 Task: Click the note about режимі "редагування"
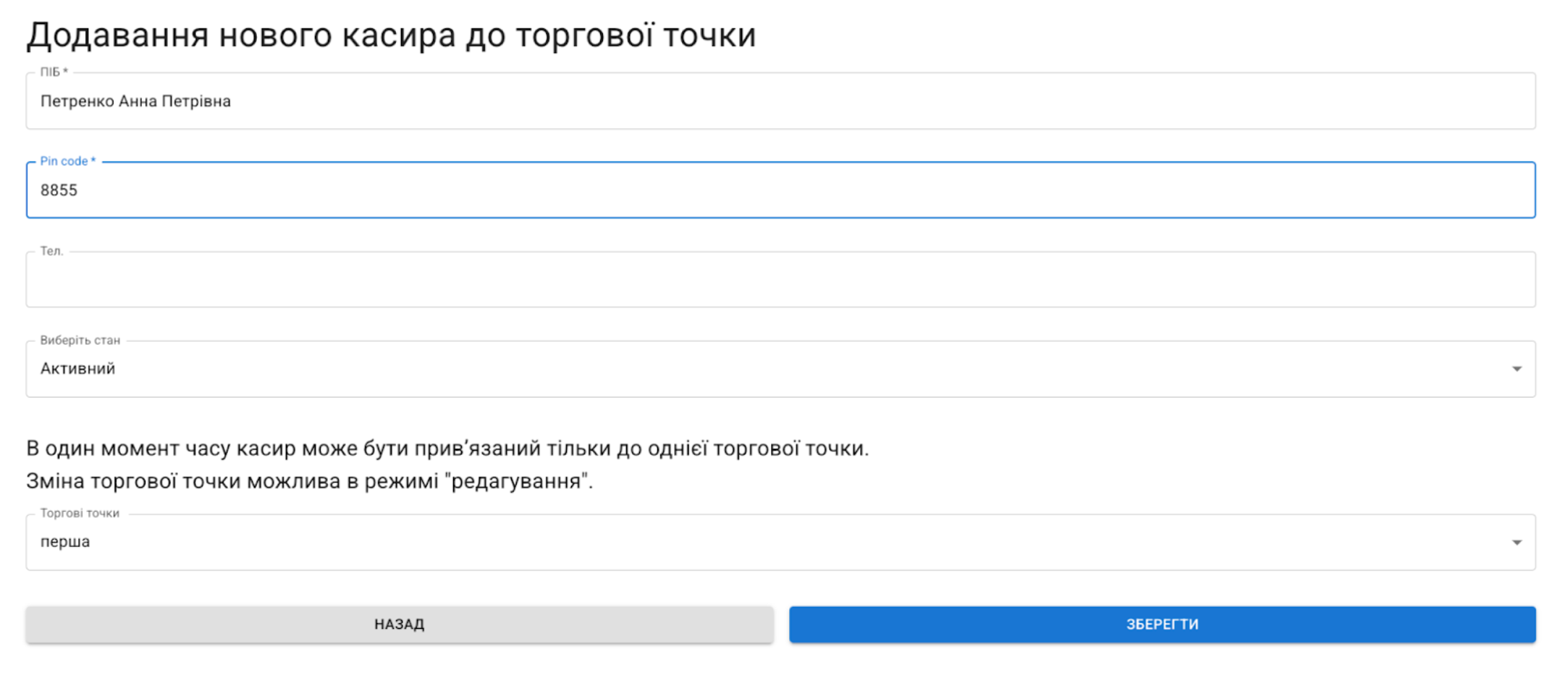309,481
